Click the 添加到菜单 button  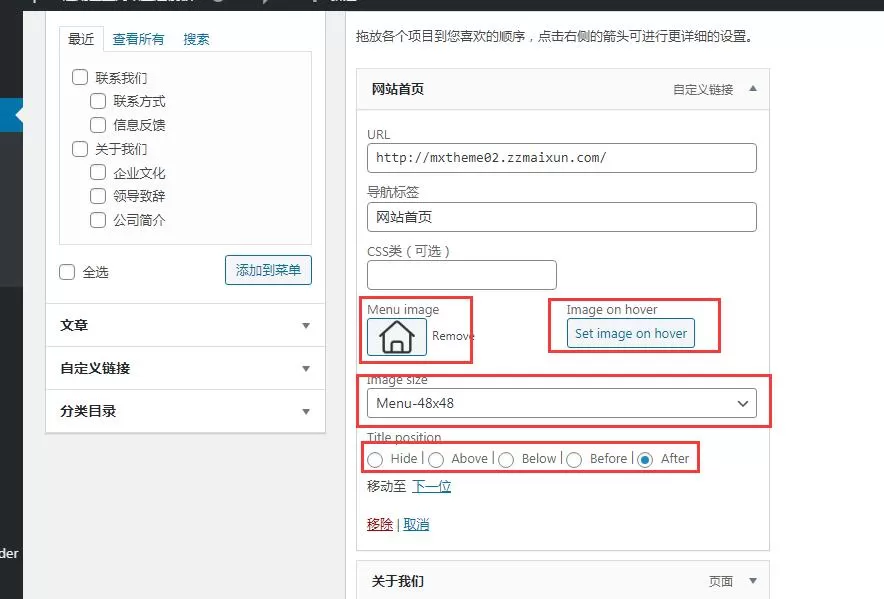[x=268, y=270]
